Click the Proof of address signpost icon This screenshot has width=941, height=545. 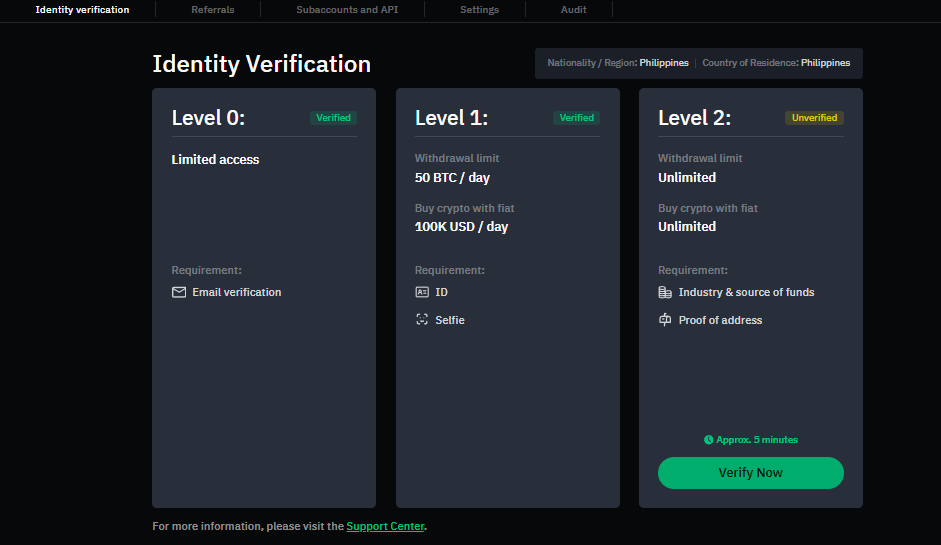(665, 319)
